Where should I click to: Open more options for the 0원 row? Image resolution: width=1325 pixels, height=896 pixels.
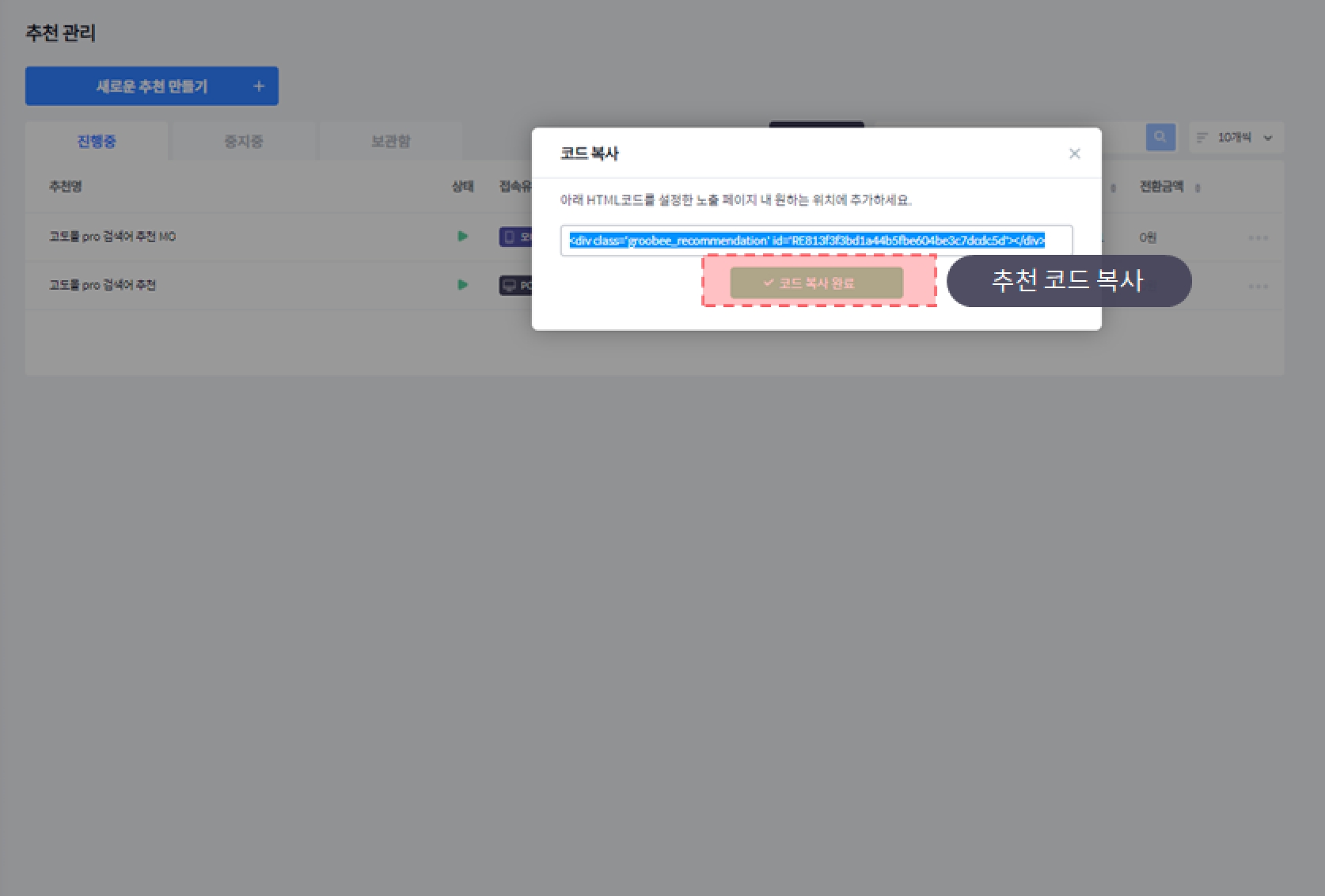point(1258,237)
